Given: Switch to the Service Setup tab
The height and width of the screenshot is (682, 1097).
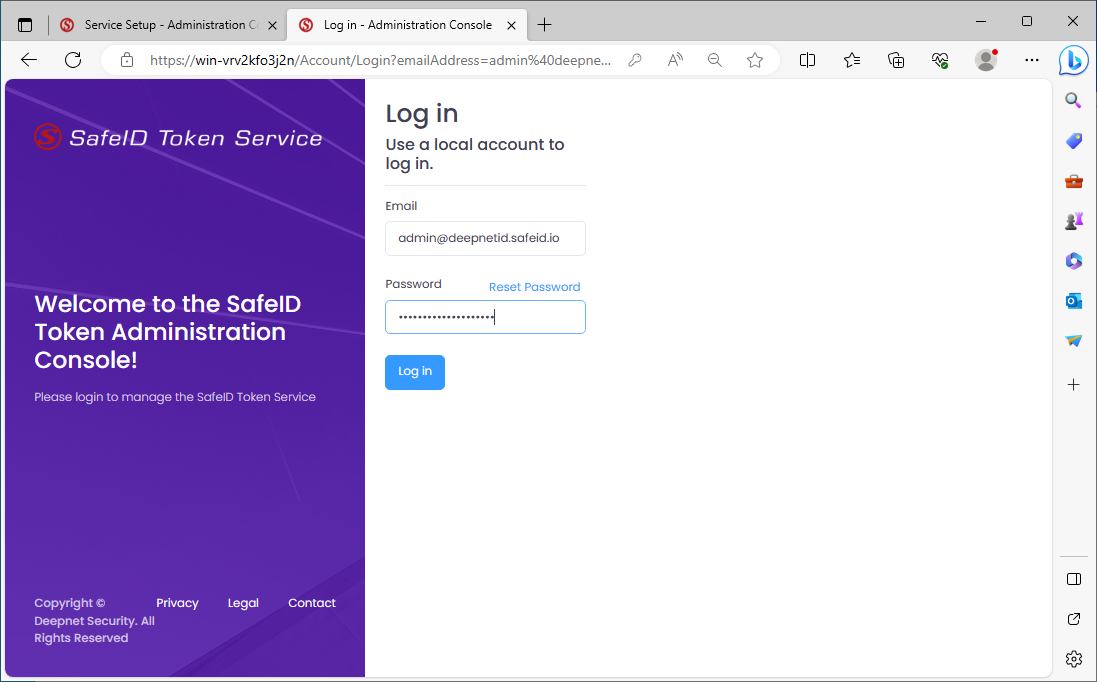Looking at the screenshot, I should click(x=165, y=25).
